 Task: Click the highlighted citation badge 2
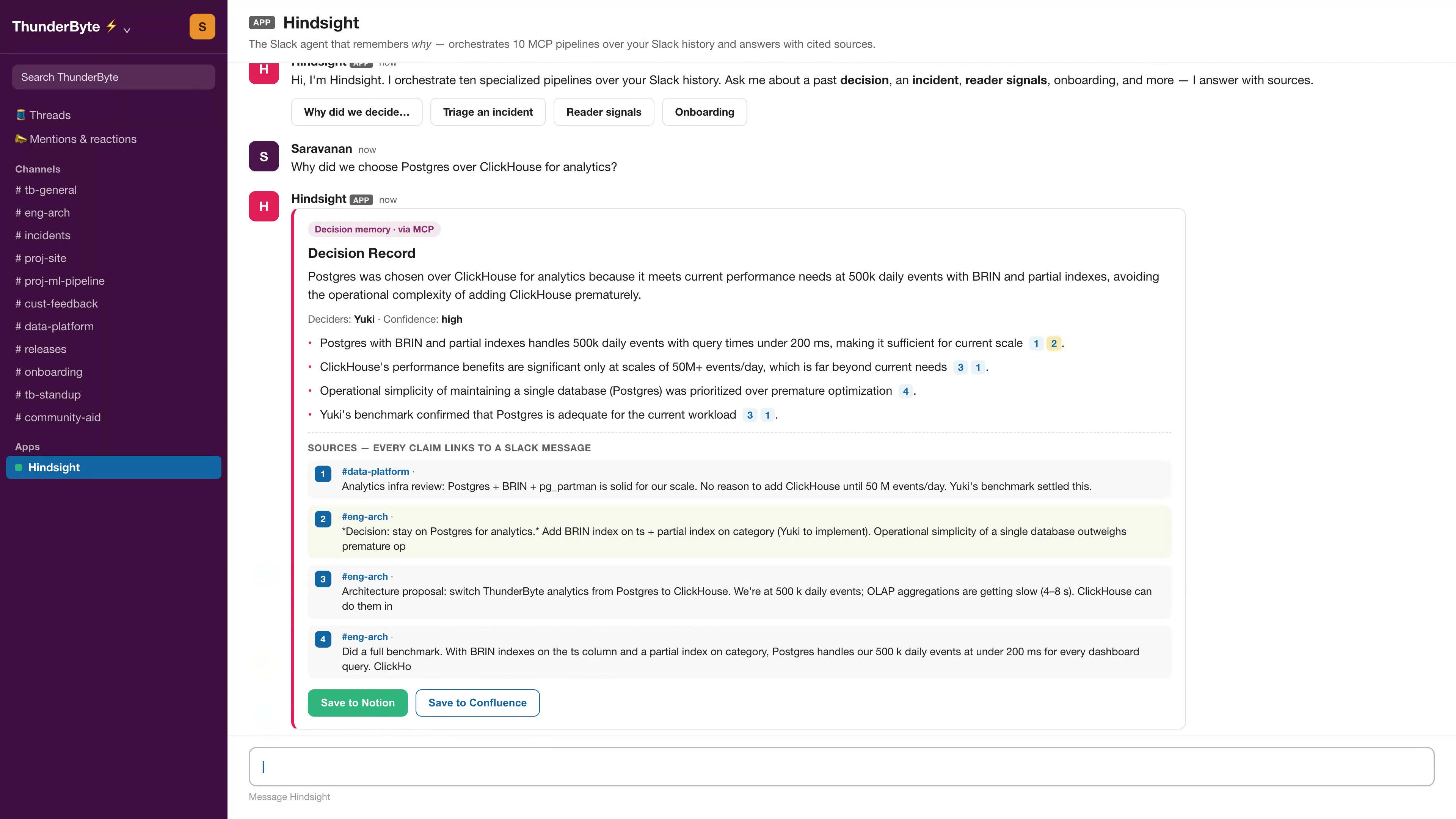click(x=1054, y=343)
